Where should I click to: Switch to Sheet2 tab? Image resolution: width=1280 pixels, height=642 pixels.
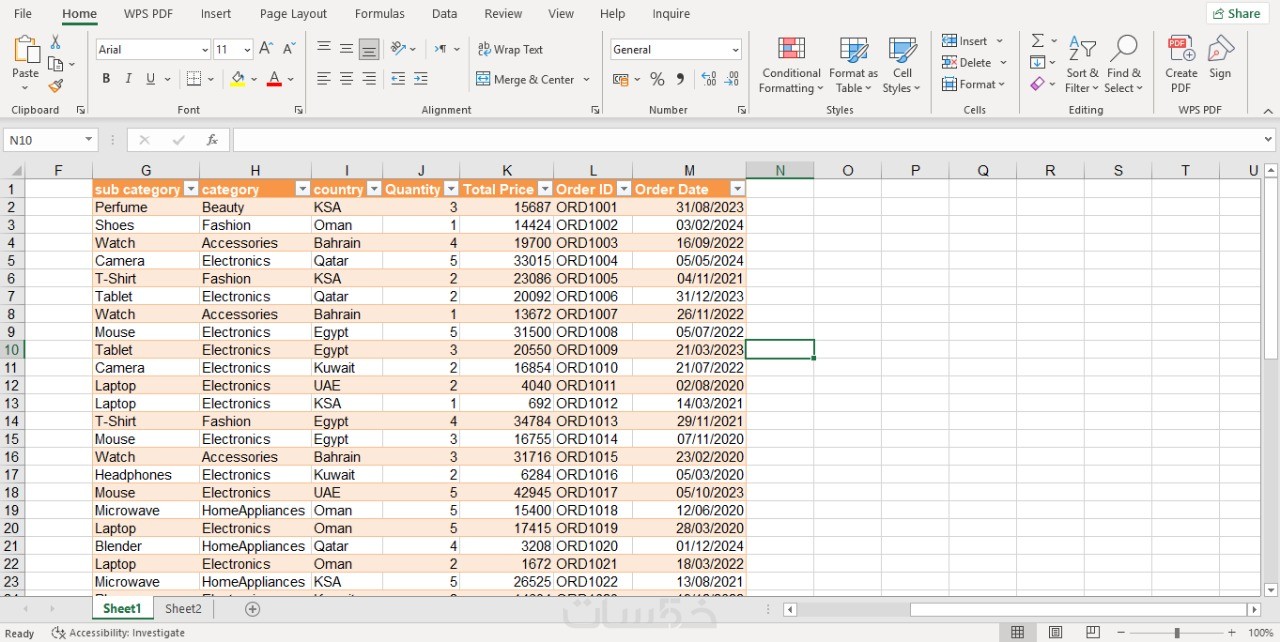point(183,609)
